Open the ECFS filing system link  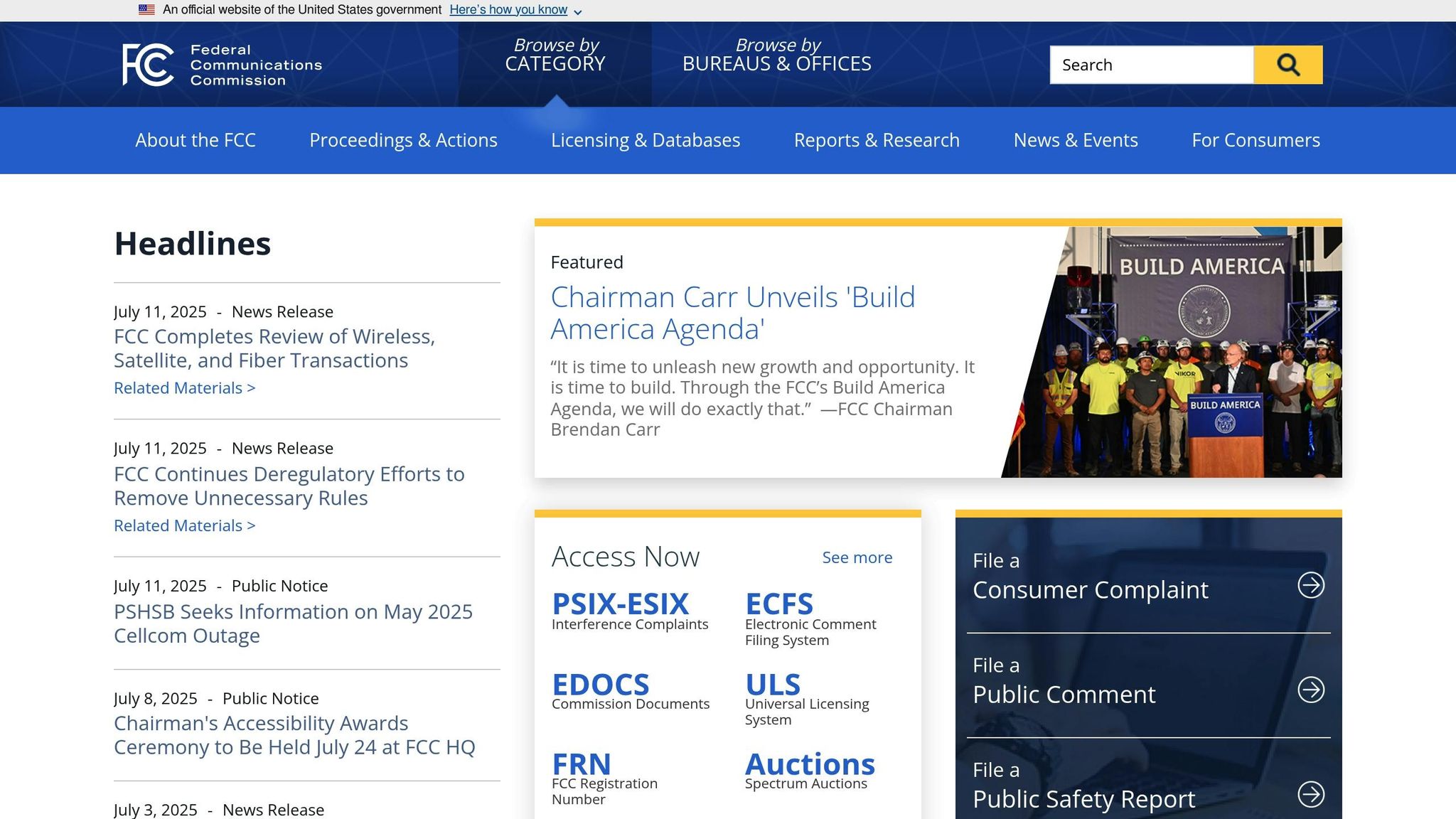[810, 619]
